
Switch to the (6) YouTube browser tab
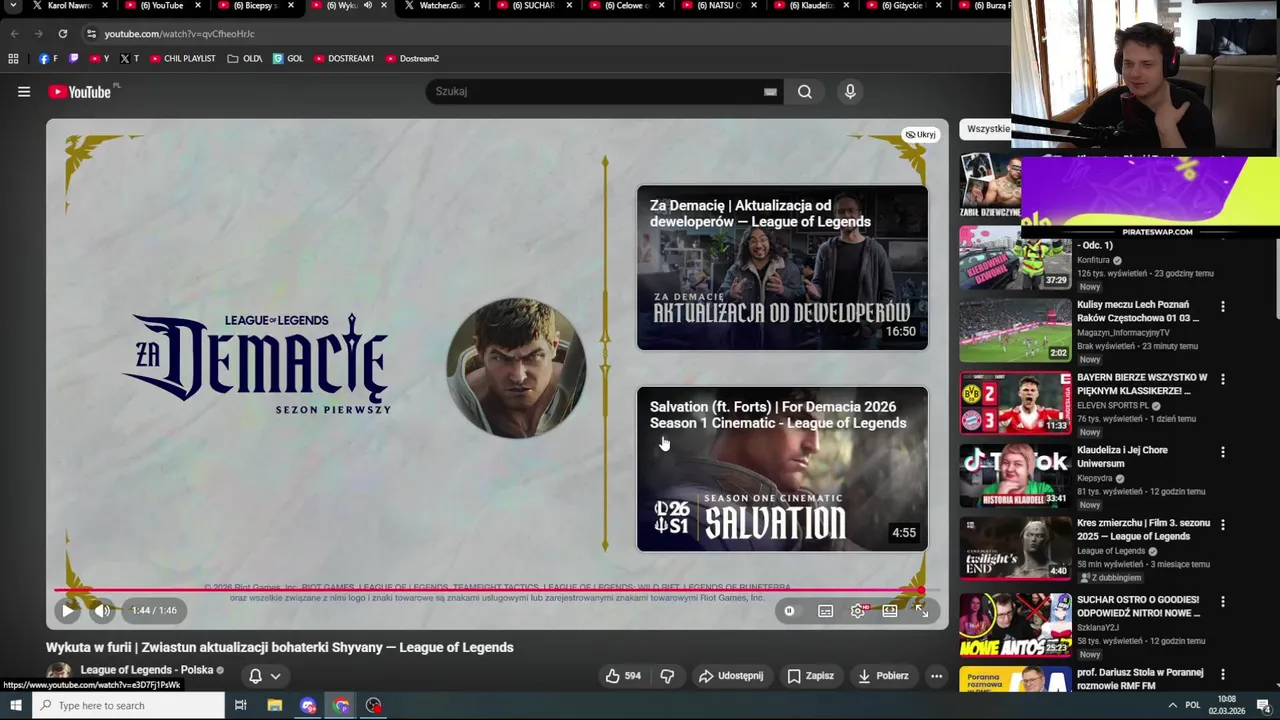tap(161, 6)
